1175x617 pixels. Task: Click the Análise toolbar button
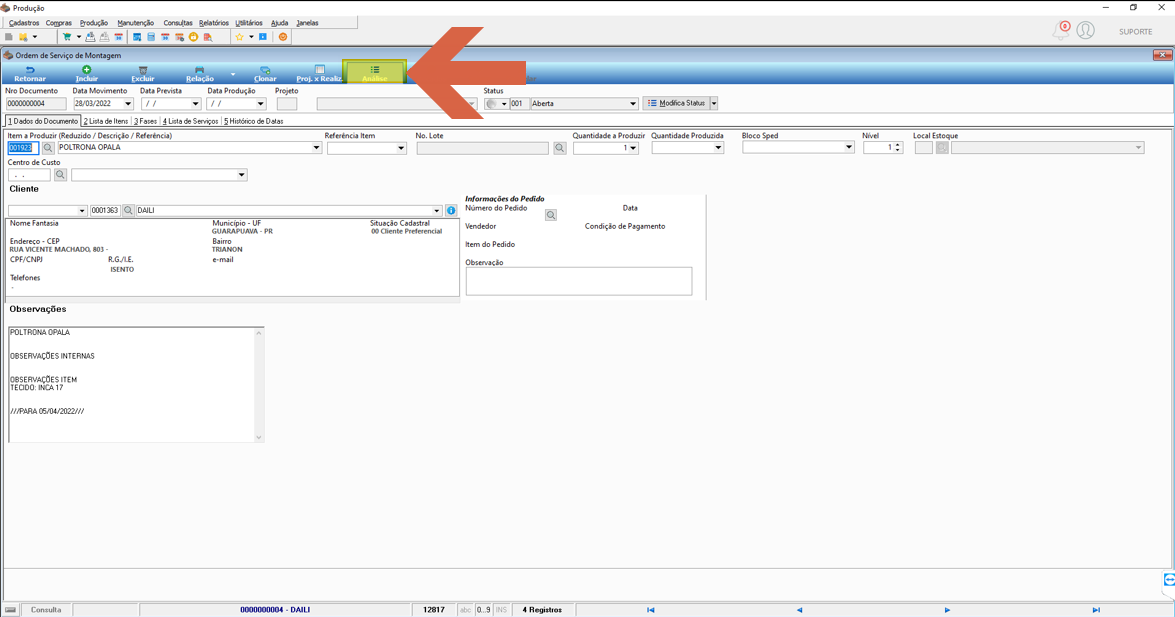374,73
